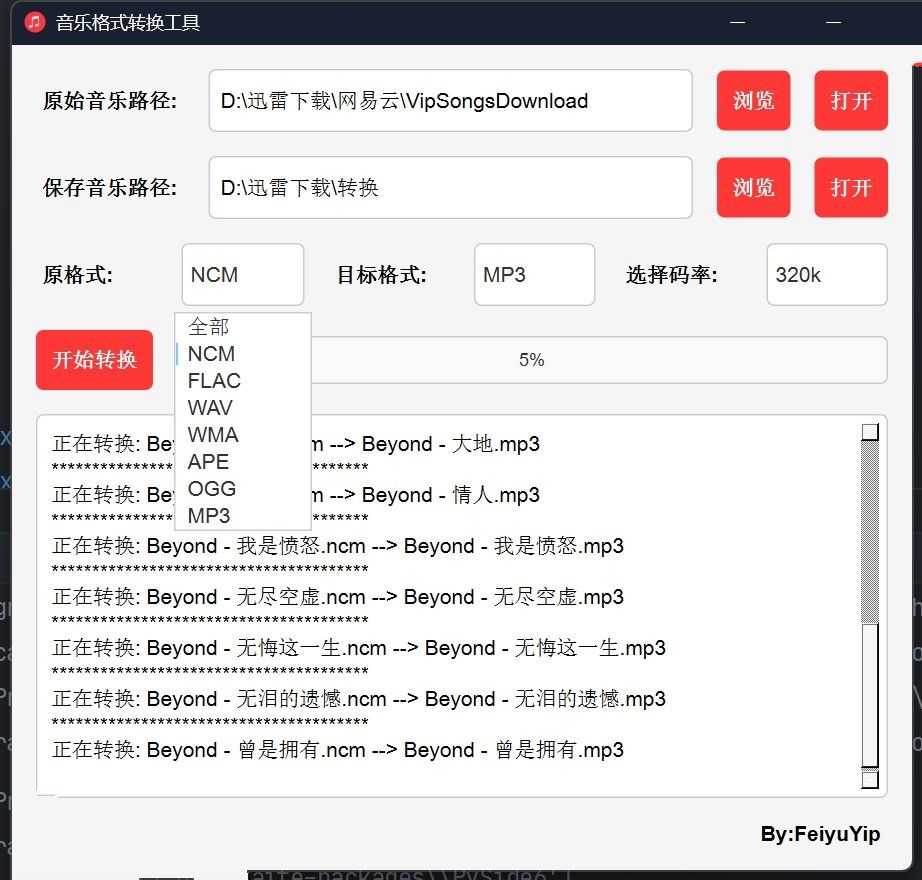Select WMA from the format list
922x880 pixels.
213,435
